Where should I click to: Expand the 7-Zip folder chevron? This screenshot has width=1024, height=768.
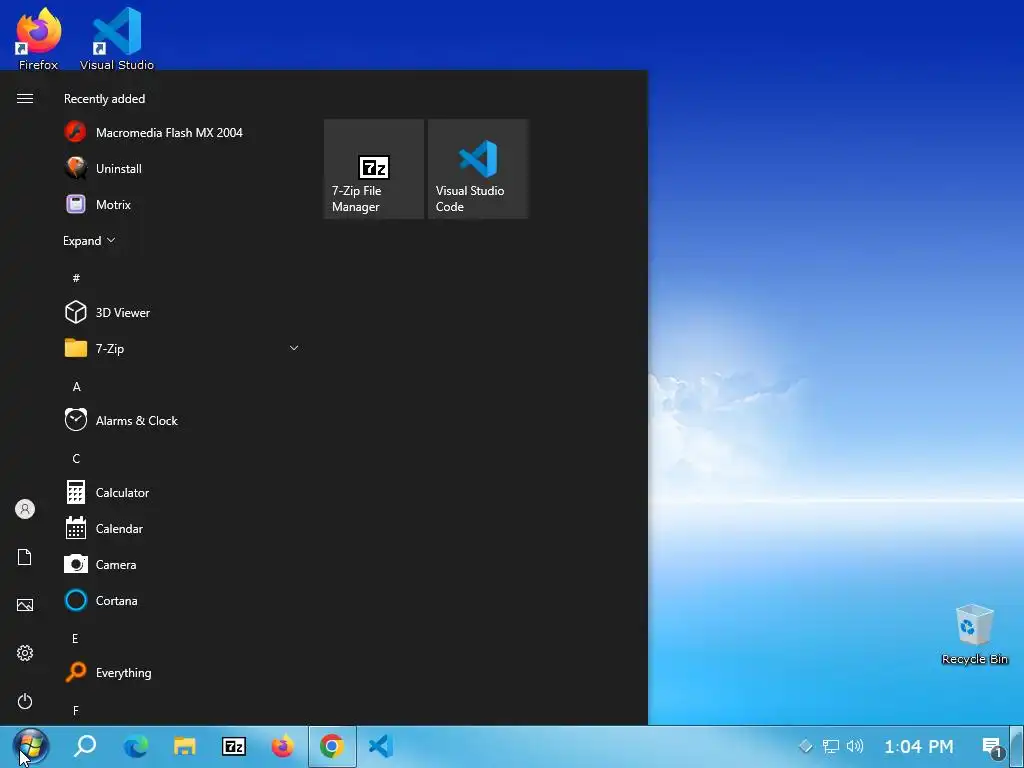(x=294, y=348)
